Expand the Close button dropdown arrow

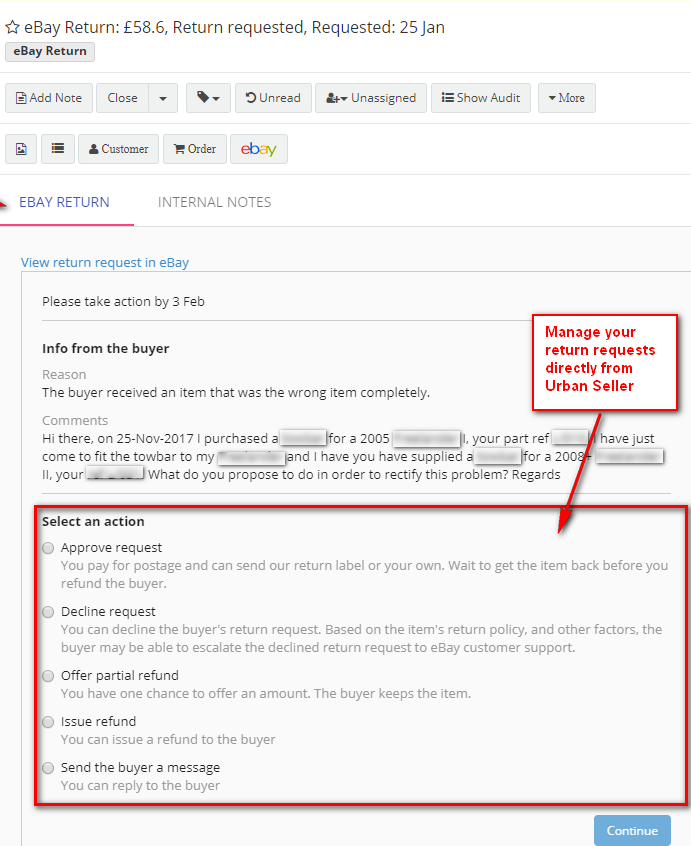[x=163, y=98]
